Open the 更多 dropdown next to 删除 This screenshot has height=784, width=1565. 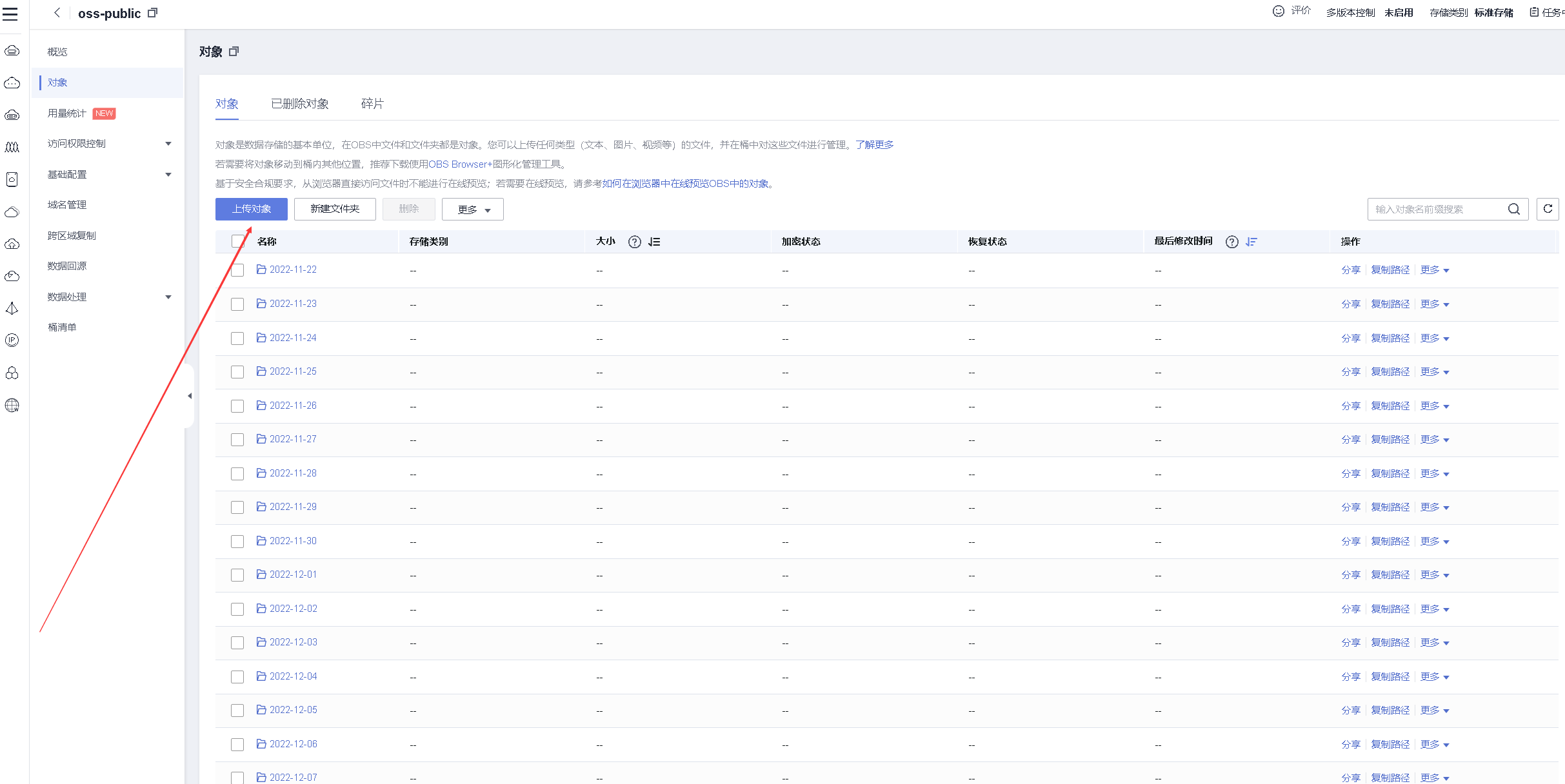(472, 210)
